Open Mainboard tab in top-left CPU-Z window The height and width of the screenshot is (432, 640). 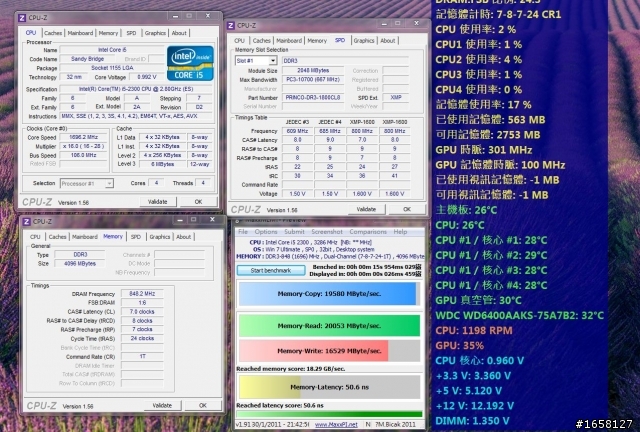tap(80, 33)
